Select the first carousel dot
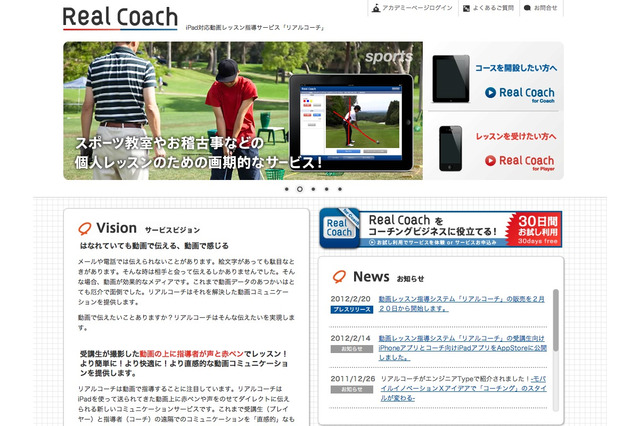The height and width of the screenshot is (426, 640). tap(287, 188)
